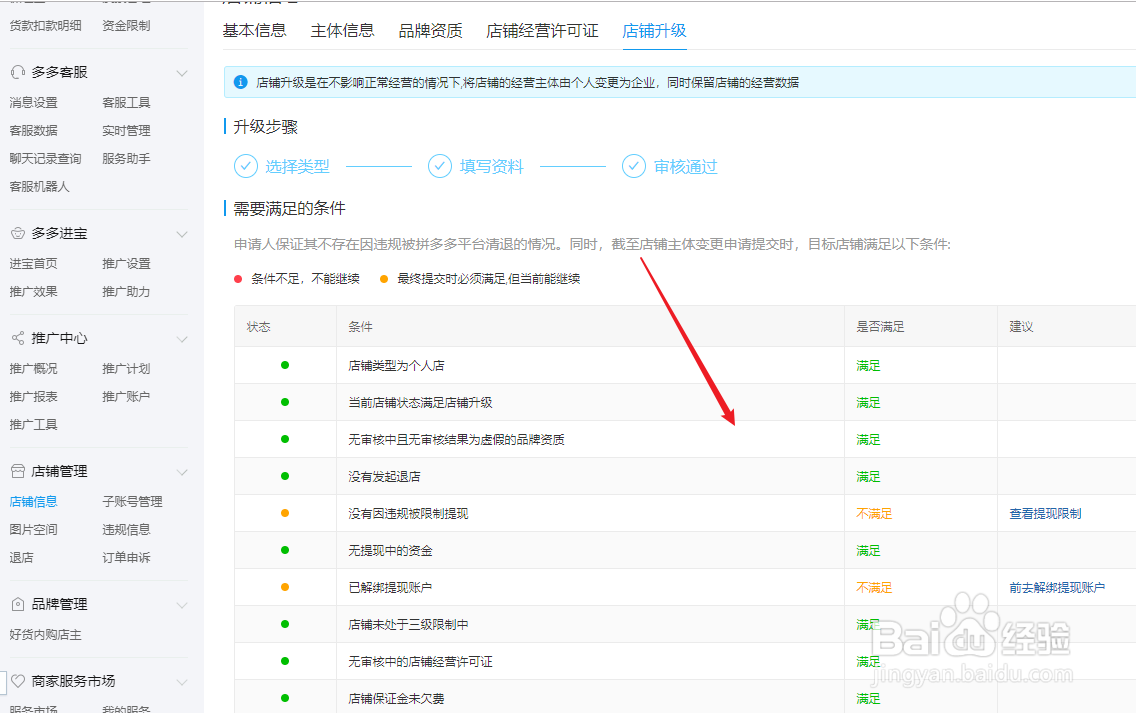
Task: Switch to the 店铺经营许可证 tab
Action: tap(543, 30)
